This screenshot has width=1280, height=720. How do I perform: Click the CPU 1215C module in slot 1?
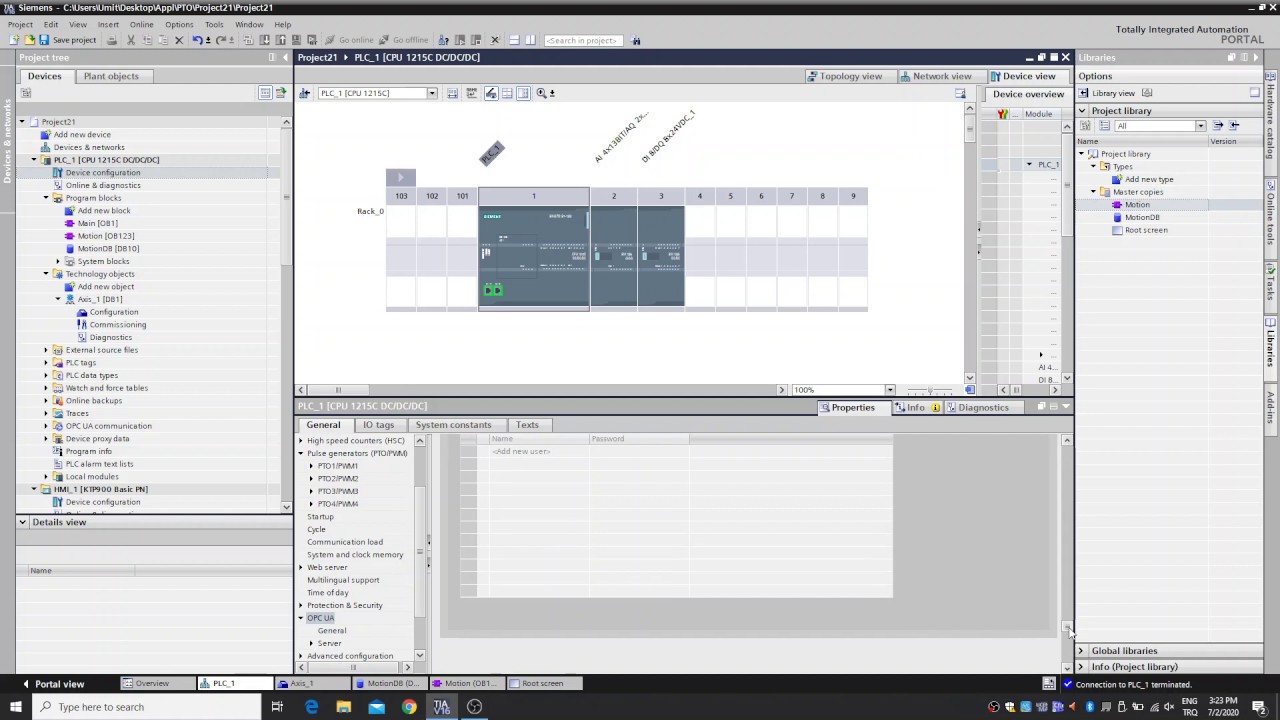[534, 257]
